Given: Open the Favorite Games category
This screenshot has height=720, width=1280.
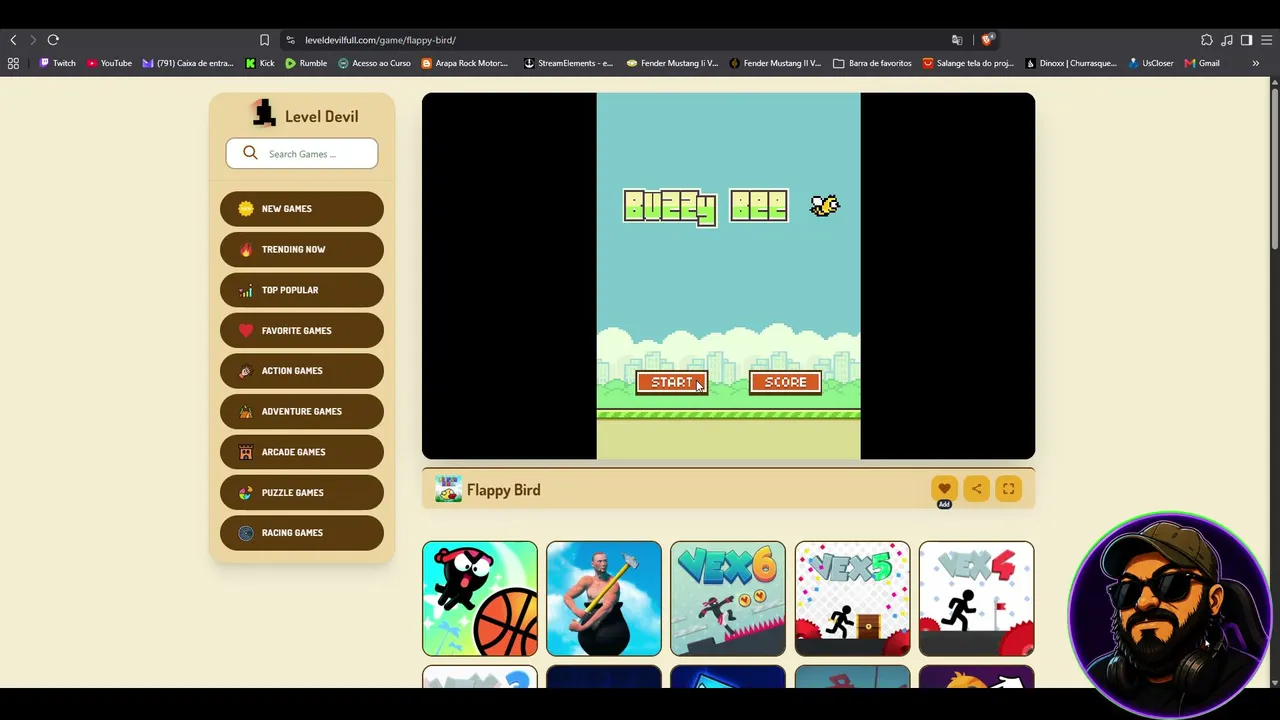Looking at the screenshot, I should tap(302, 330).
